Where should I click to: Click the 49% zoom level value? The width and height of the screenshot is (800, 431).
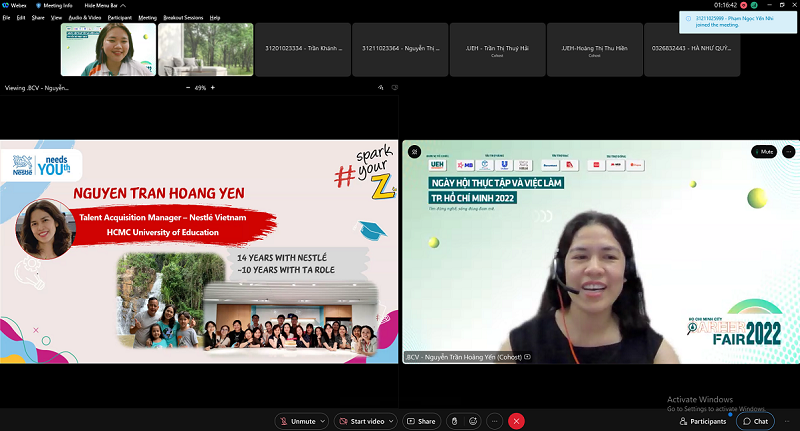tap(200, 88)
